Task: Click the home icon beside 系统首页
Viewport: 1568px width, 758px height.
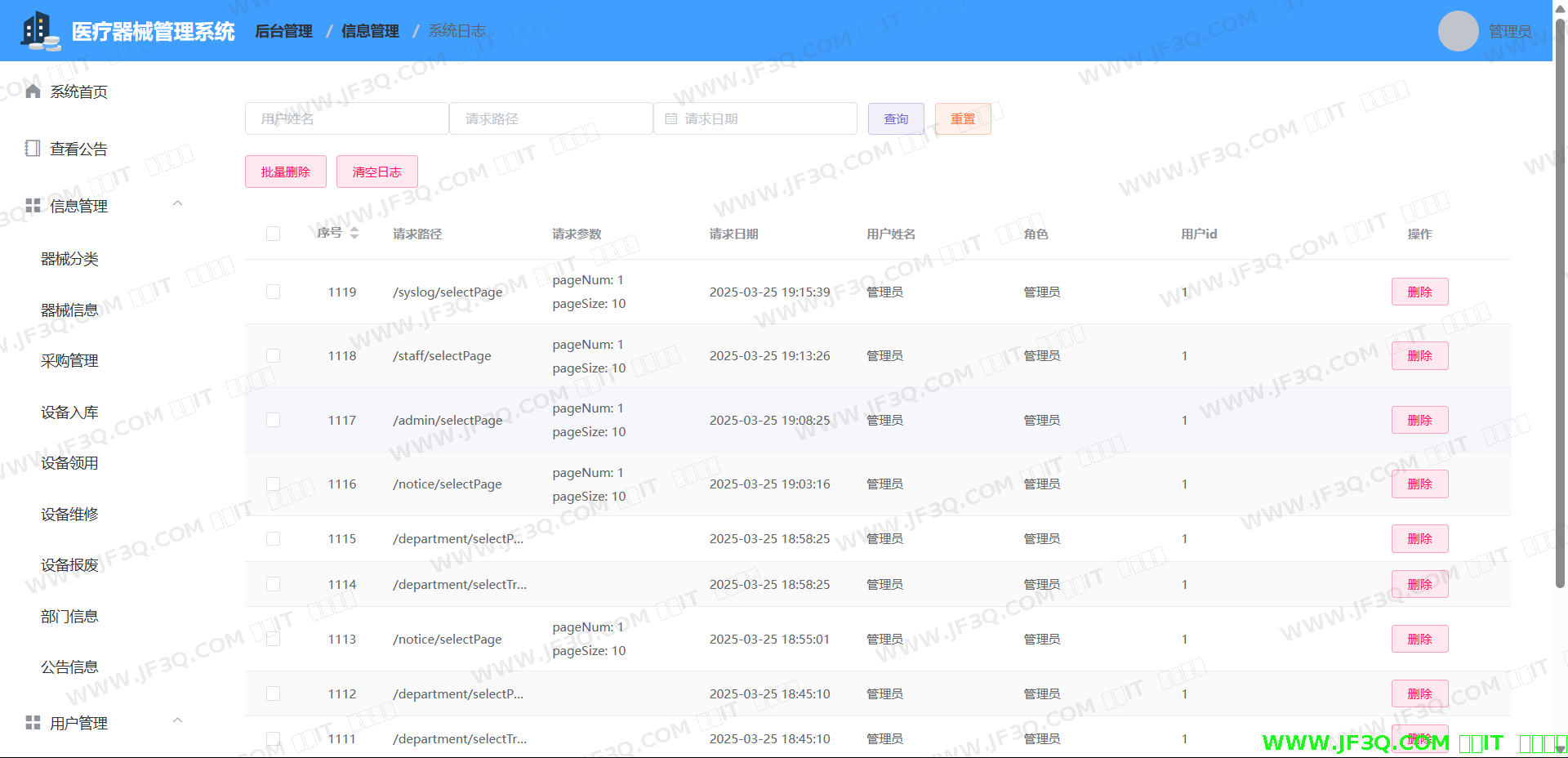Action: [33, 91]
